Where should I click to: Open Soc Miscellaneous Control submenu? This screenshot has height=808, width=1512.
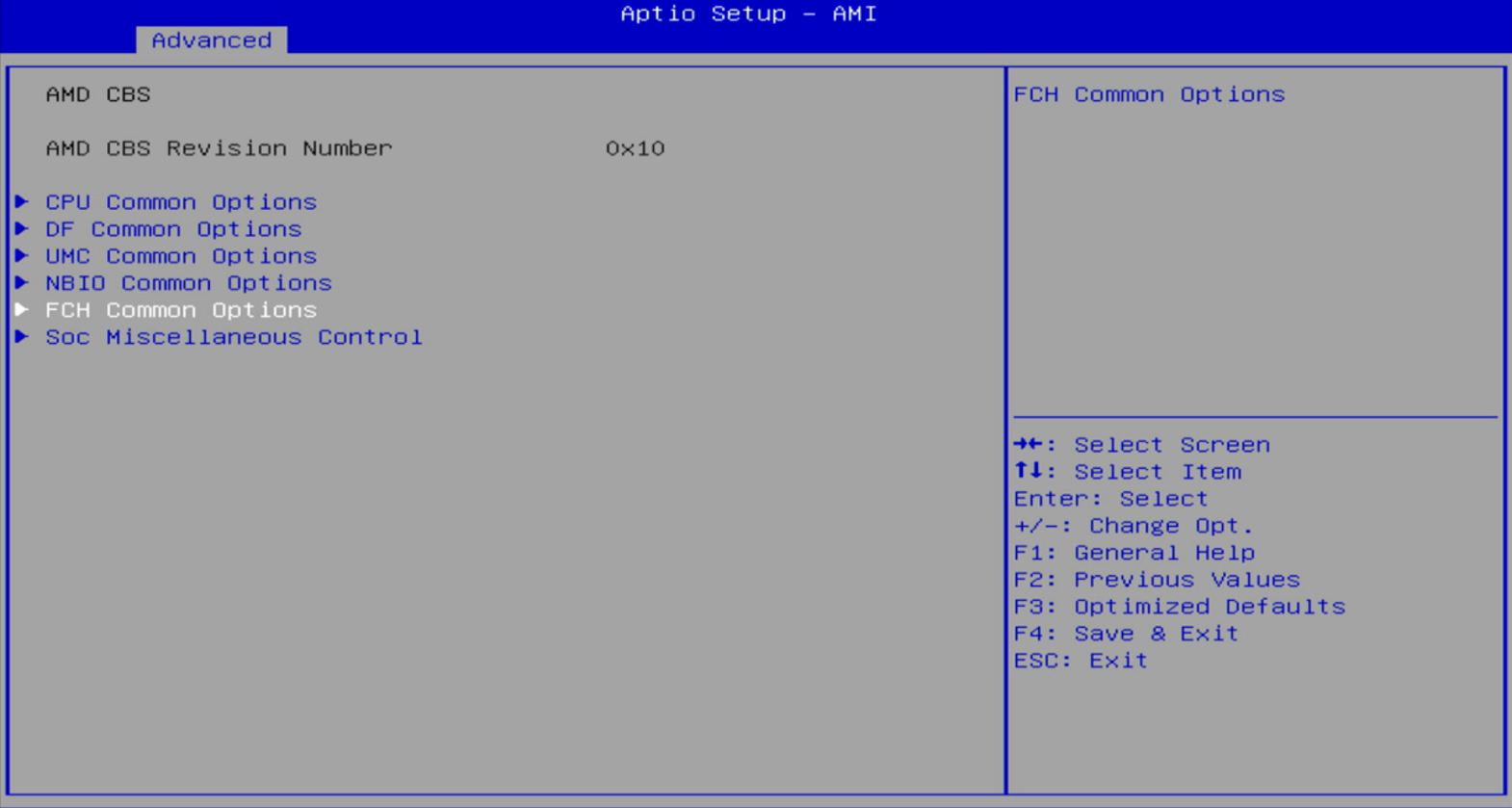click(x=234, y=337)
